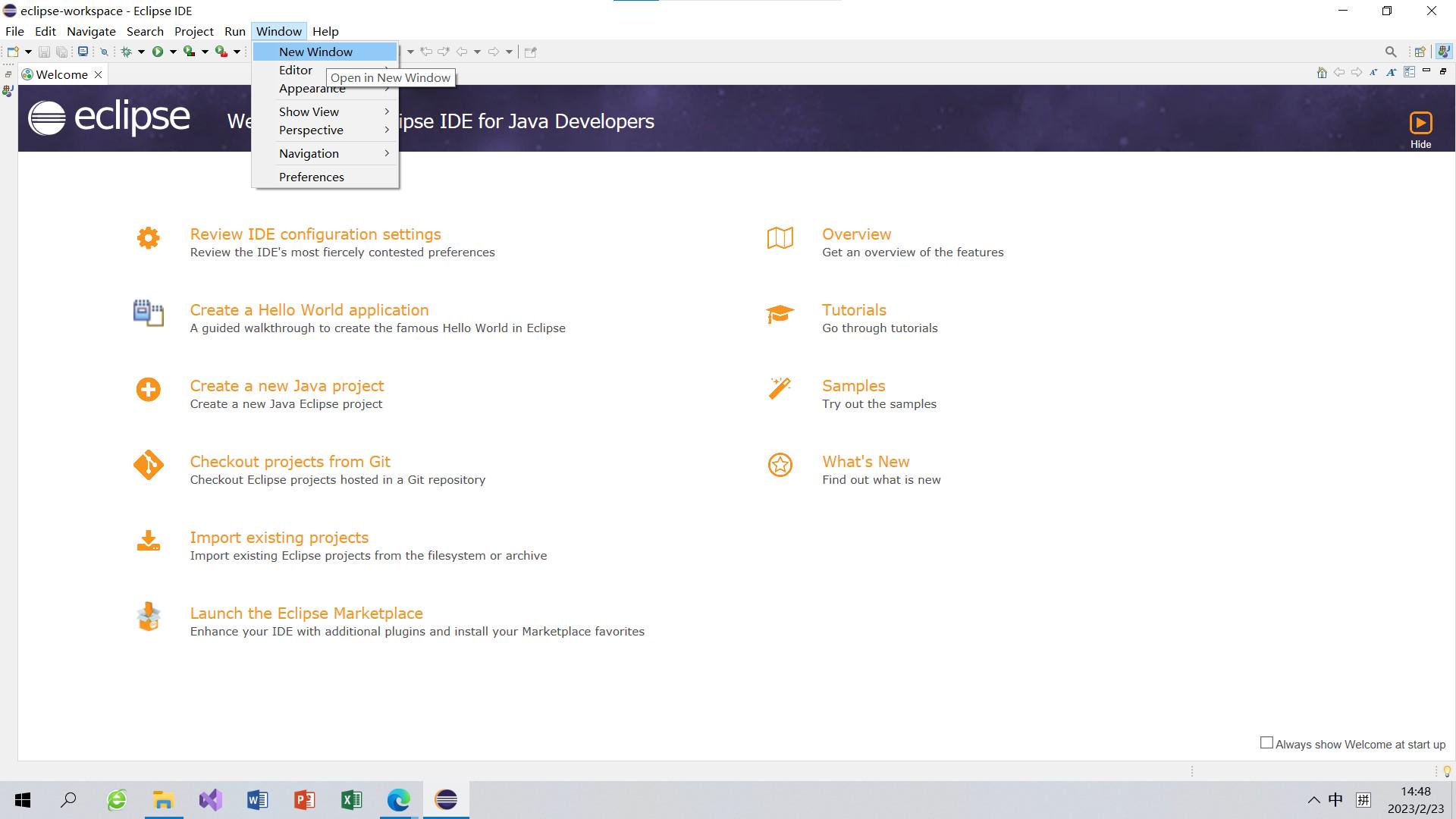Click the green Run button icon

pyautogui.click(x=158, y=52)
